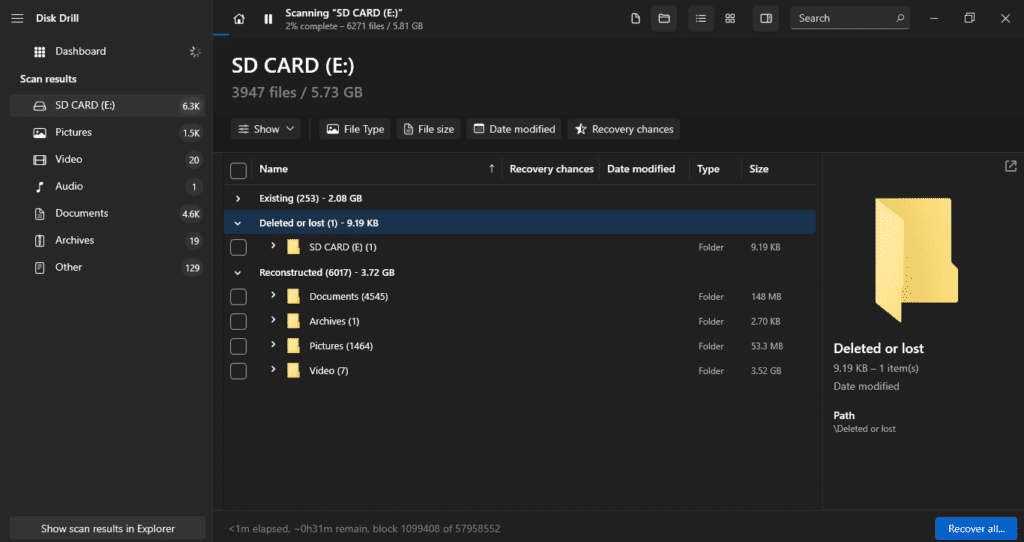This screenshot has width=1024, height=542.
Task: Click the Home icon in top bar
Action: 239,18
